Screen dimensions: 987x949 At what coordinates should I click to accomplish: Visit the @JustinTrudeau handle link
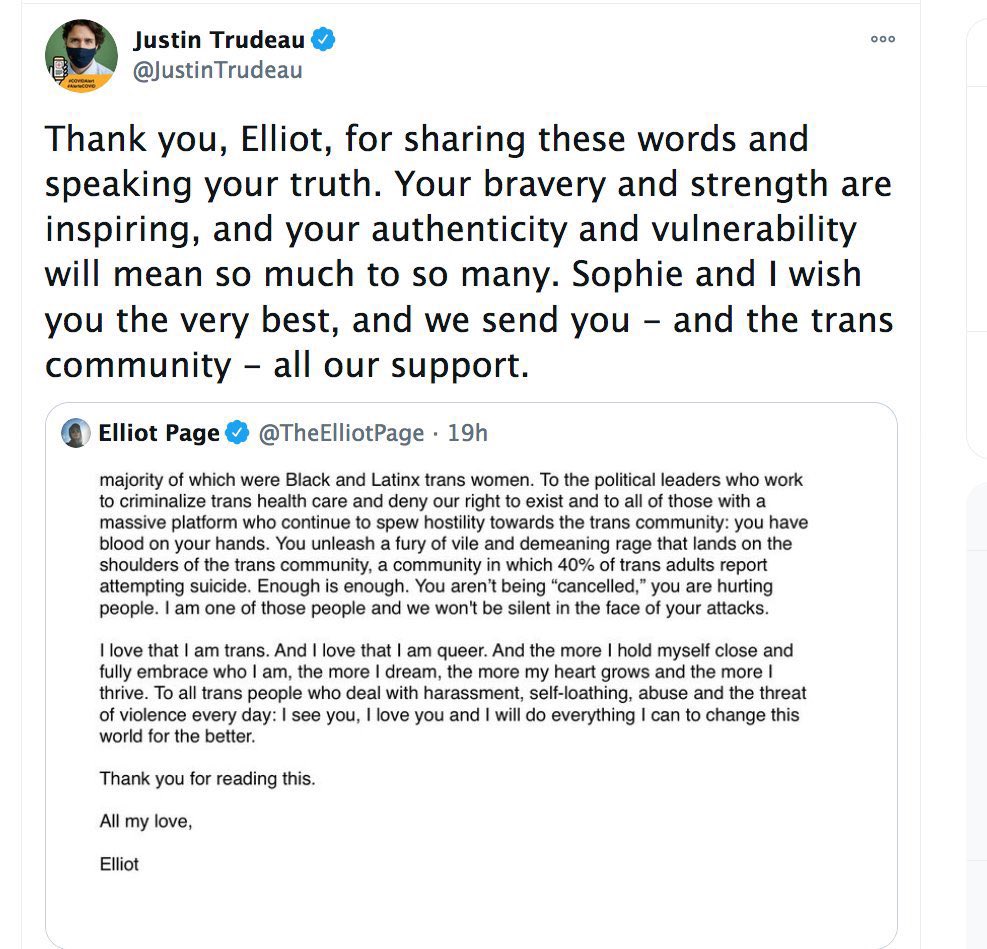(x=217, y=71)
